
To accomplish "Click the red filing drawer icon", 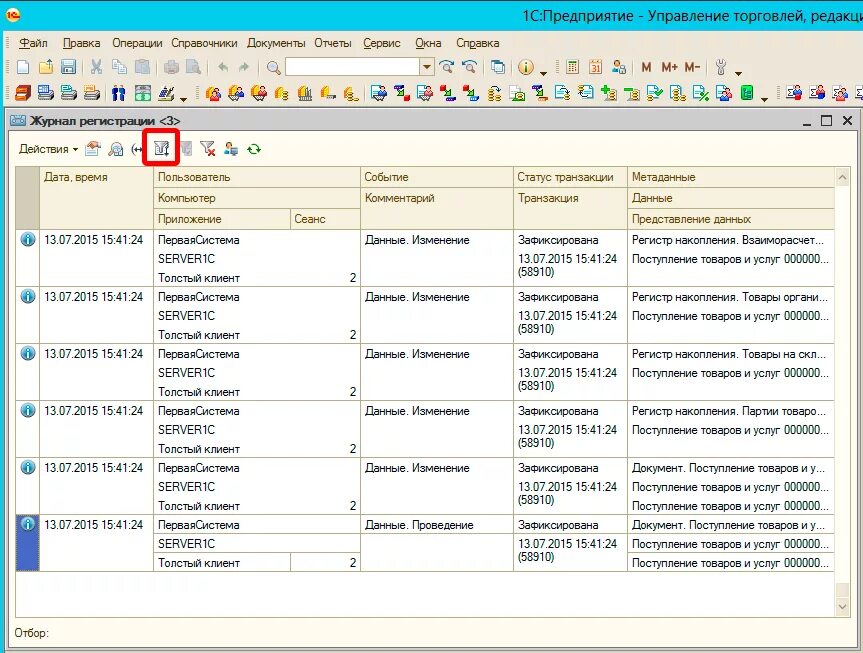I will 23,93.
